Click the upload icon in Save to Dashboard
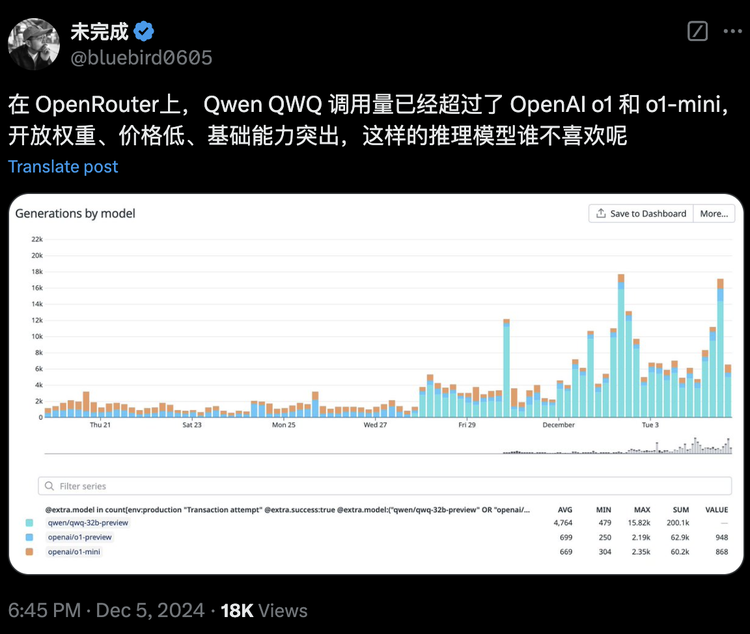The image size is (750, 634). (x=601, y=213)
